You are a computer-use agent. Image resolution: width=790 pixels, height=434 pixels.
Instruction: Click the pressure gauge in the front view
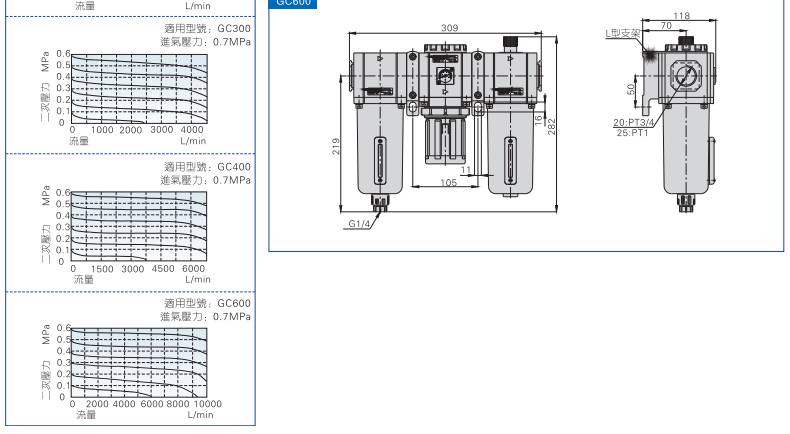[x=445, y=76]
